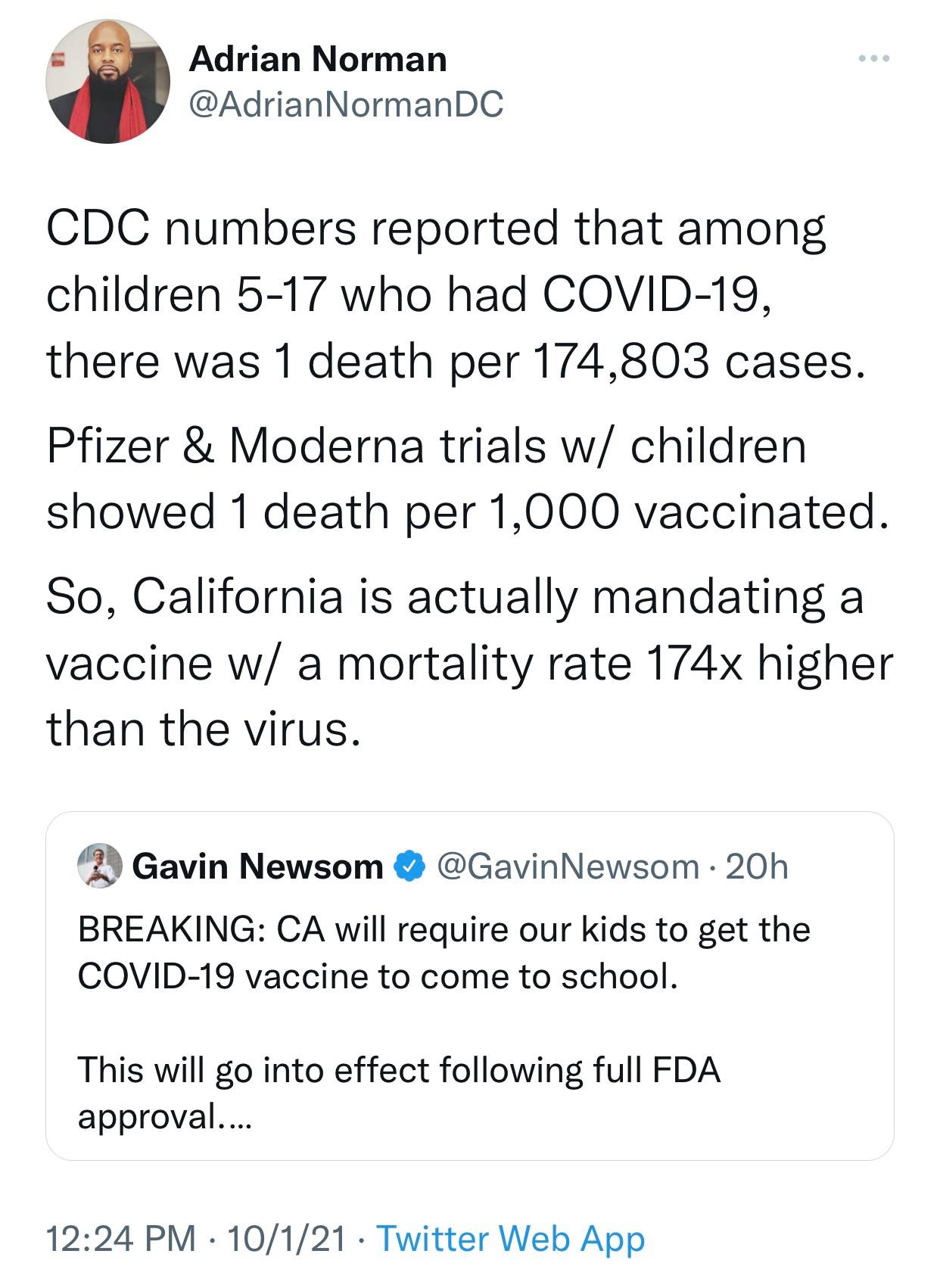The width and height of the screenshot is (940, 1288).
Task: Open the three-dot more options menu
Action: coord(874,58)
